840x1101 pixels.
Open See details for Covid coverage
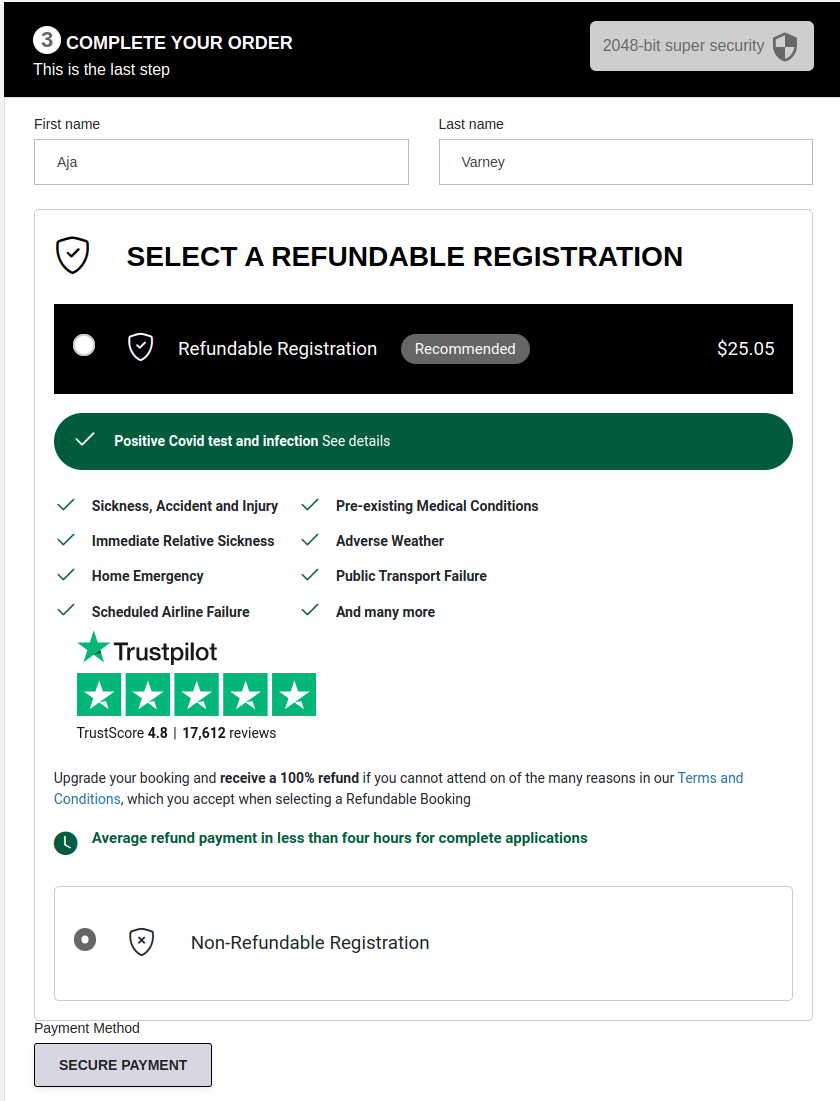356,441
